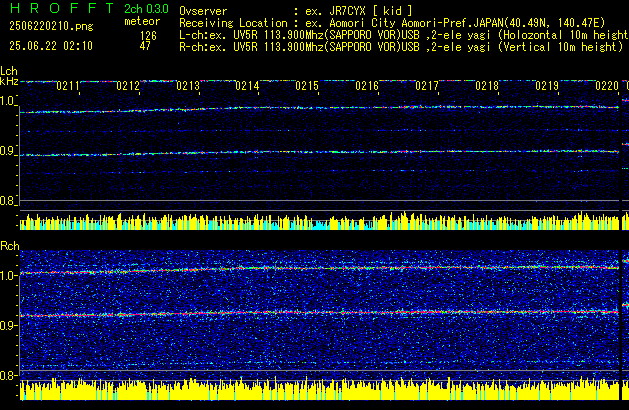Viewport: 629px width, 410px height.
Task: Click the 0.9 kHz tick on Lch axis
Action: (7, 151)
